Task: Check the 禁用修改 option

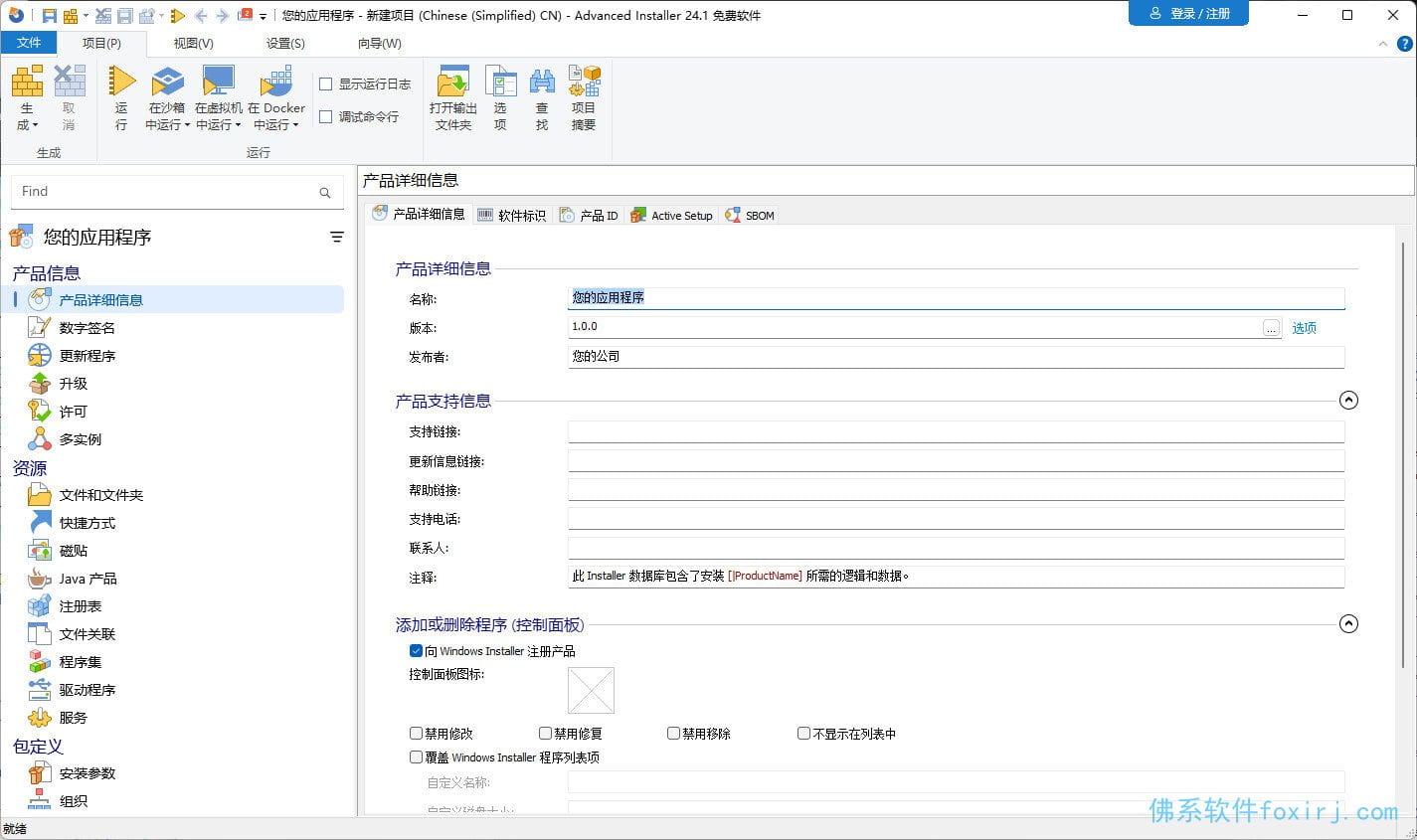Action: pos(416,734)
